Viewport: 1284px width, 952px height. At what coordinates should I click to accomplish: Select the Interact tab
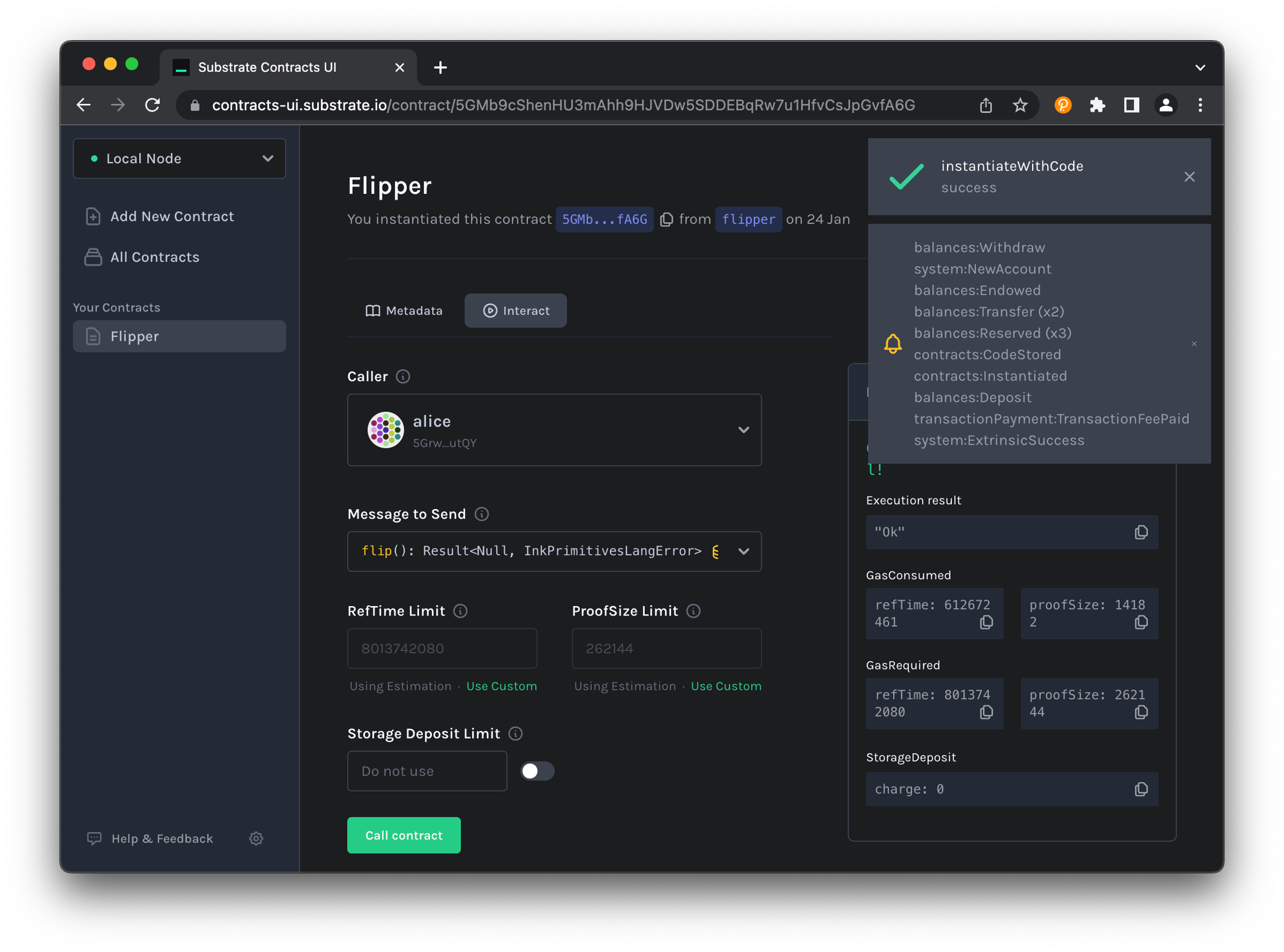pyautogui.click(x=515, y=311)
